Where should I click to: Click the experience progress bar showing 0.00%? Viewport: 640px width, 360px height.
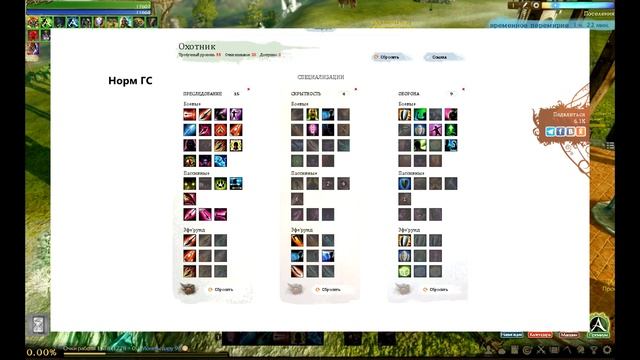click(x=145, y=353)
